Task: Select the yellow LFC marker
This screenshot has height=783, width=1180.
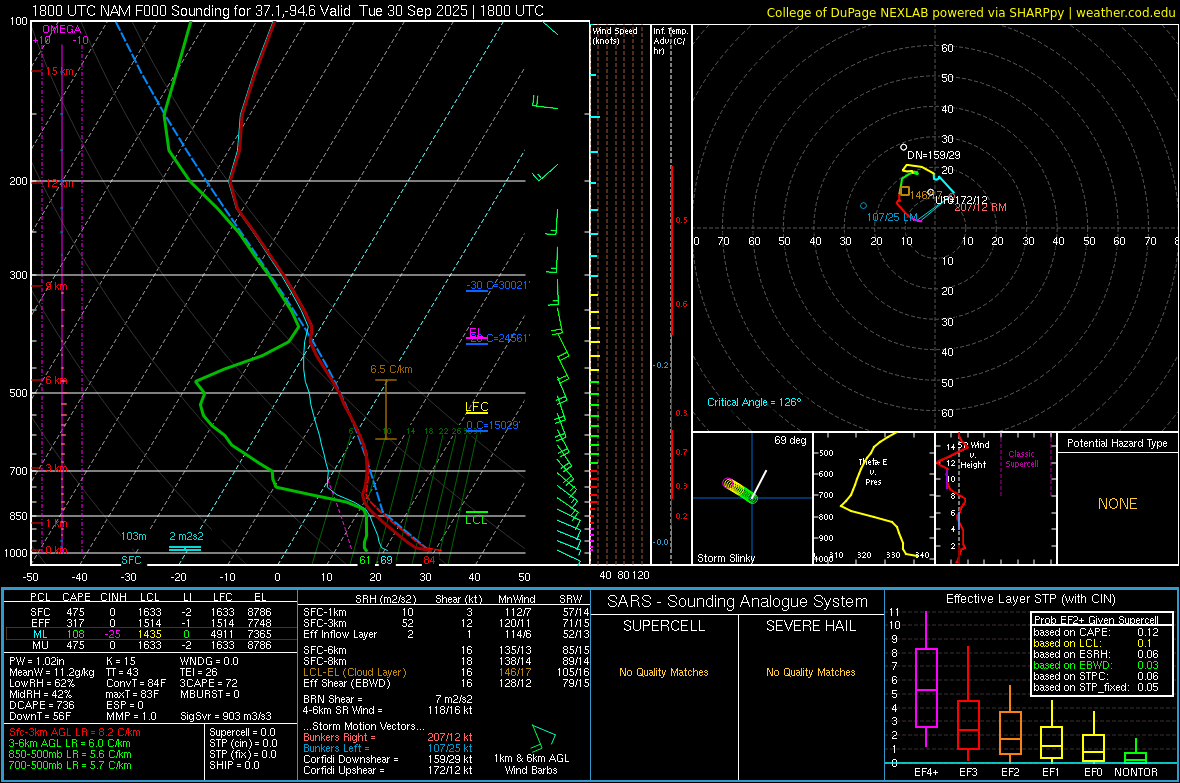Action: click(476, 407)
